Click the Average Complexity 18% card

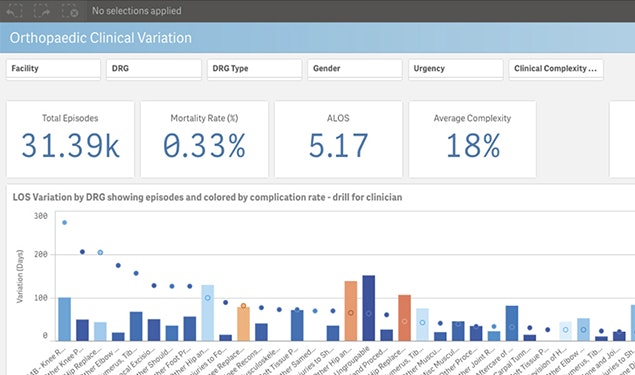(472, 139)
